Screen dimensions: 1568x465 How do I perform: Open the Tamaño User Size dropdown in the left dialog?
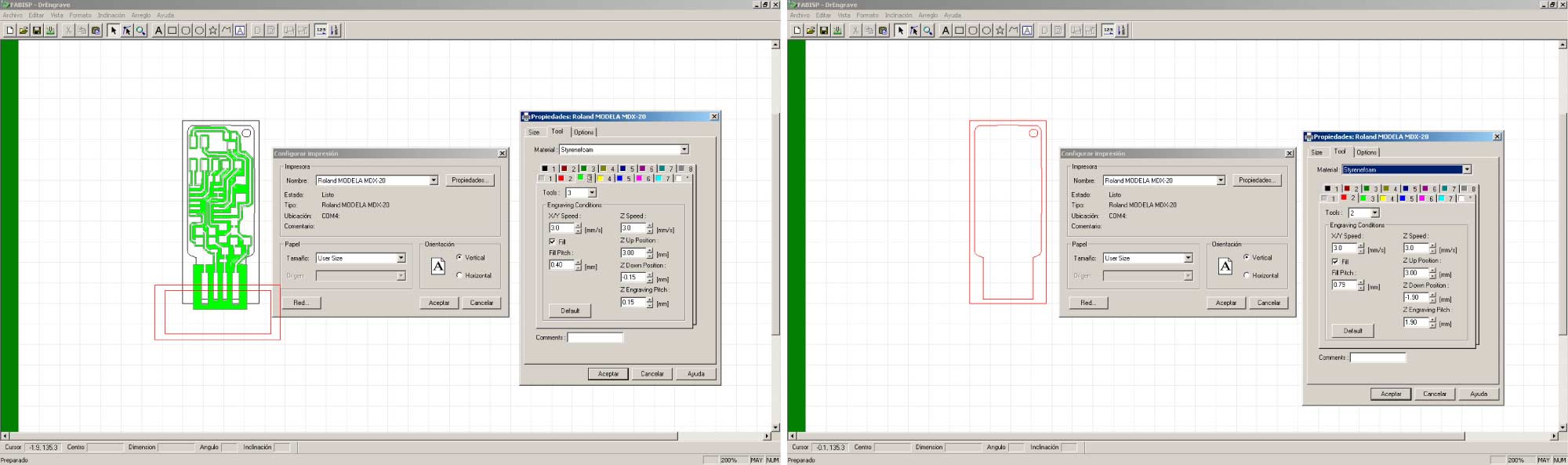(401, 258)
